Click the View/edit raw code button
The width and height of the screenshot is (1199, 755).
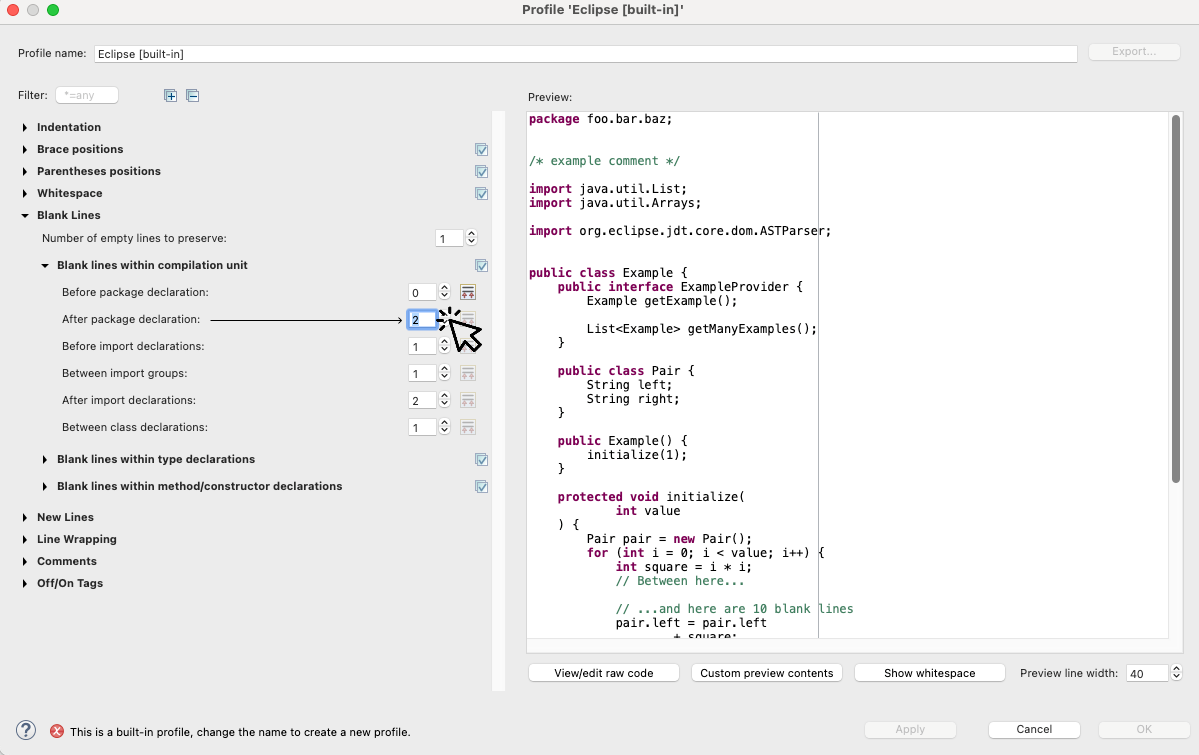click(x=603, y=673)
